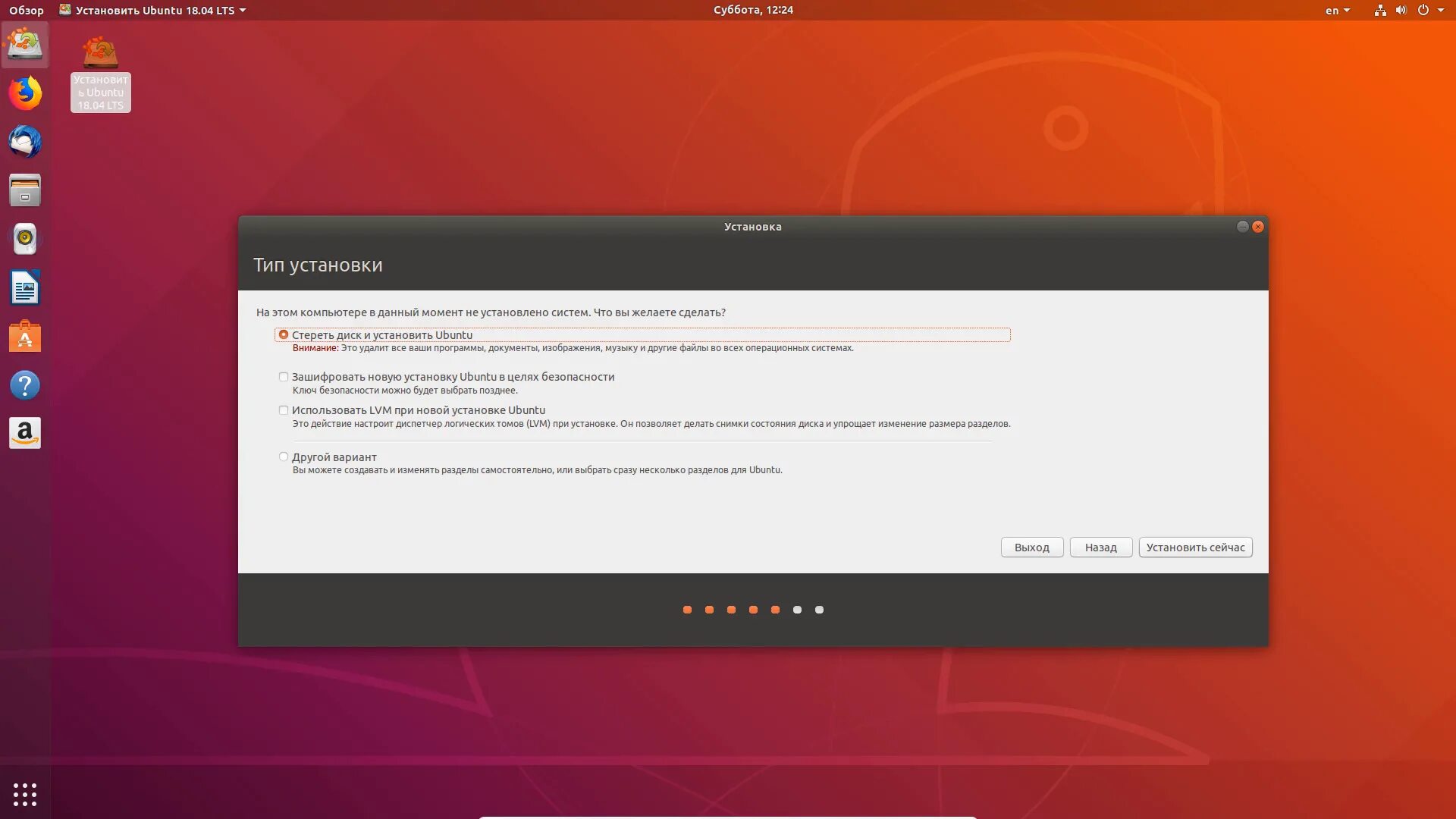
Task: Open Ubuntu Software from the dock
Action: tap(25, 336)
